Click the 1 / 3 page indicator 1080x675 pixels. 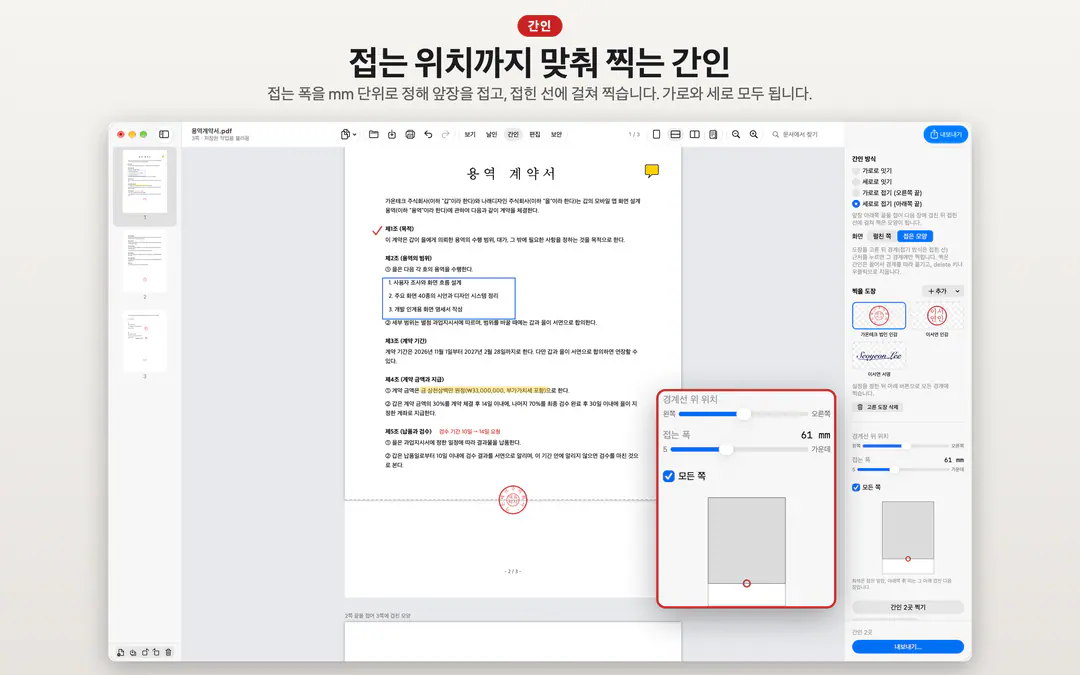(x=634, y=134)
